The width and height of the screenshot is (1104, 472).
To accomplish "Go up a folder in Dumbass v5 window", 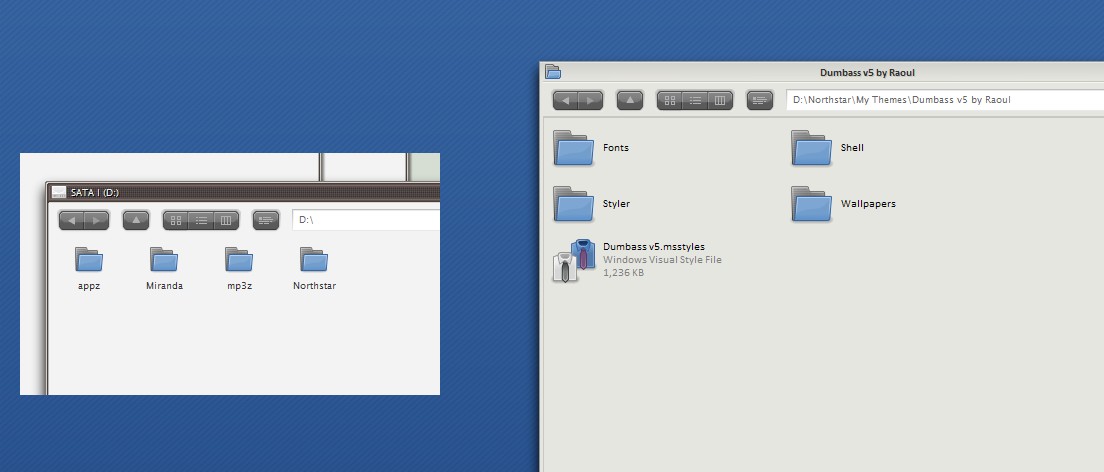I will tap(630, 100).
